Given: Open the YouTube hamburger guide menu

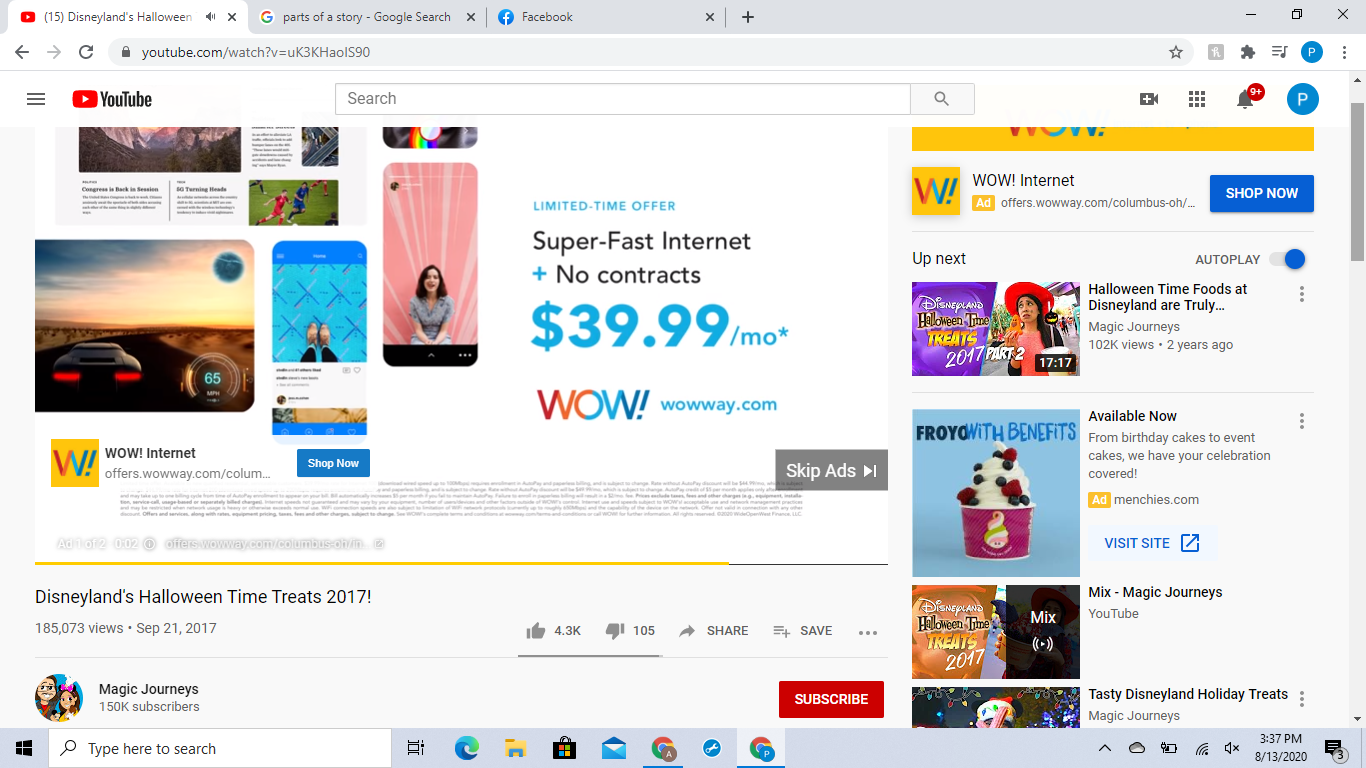Looking at the screenshot, I should coord(36,99).
